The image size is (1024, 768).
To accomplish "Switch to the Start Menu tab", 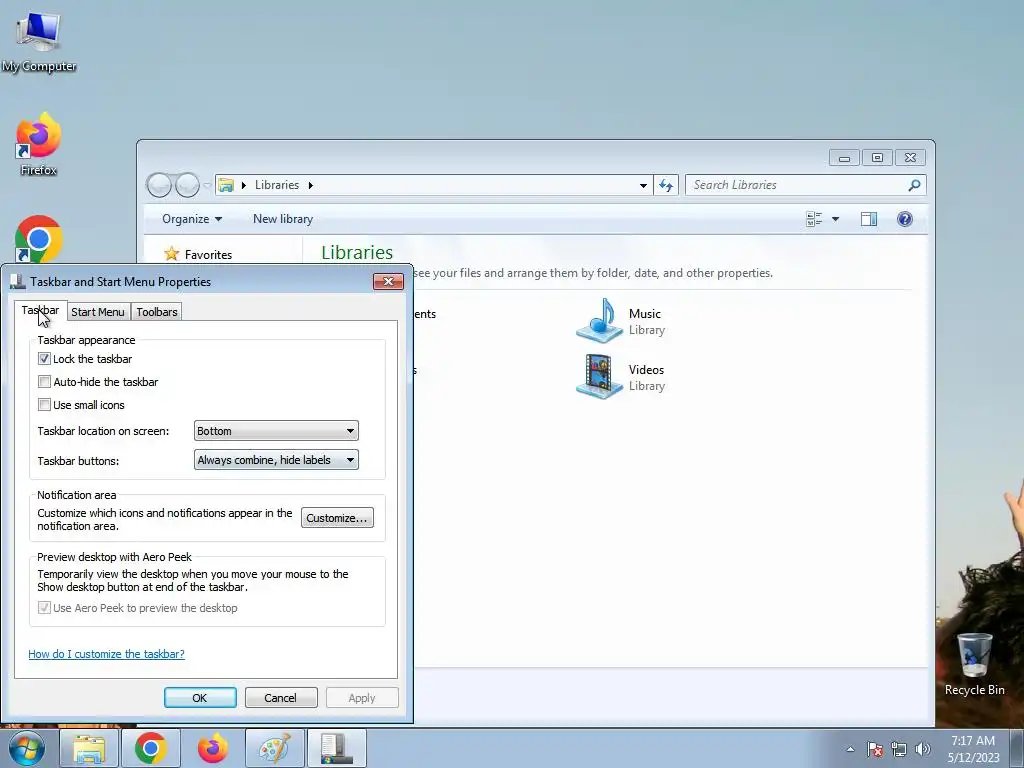I will (98, 312).
